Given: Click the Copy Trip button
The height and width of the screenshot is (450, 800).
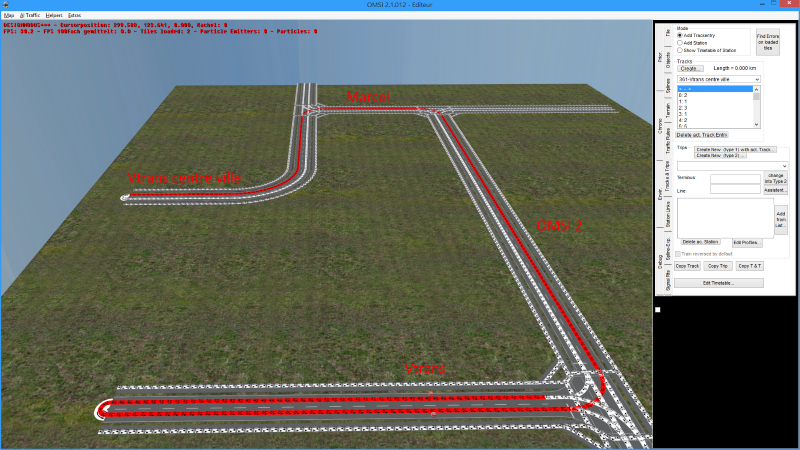Looking at the screenshot, I should coord(718,266).
